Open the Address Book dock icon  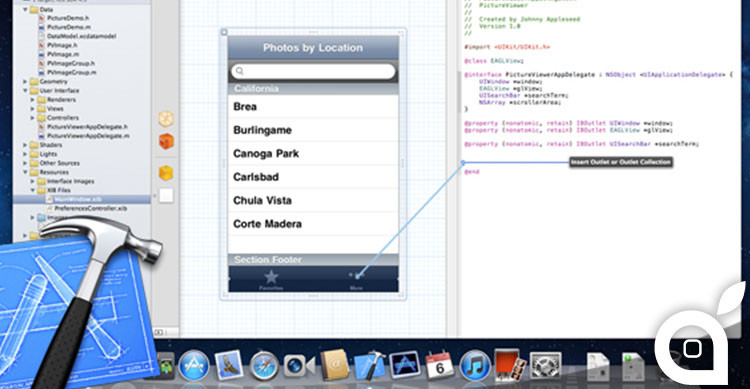tap(334, 366)
